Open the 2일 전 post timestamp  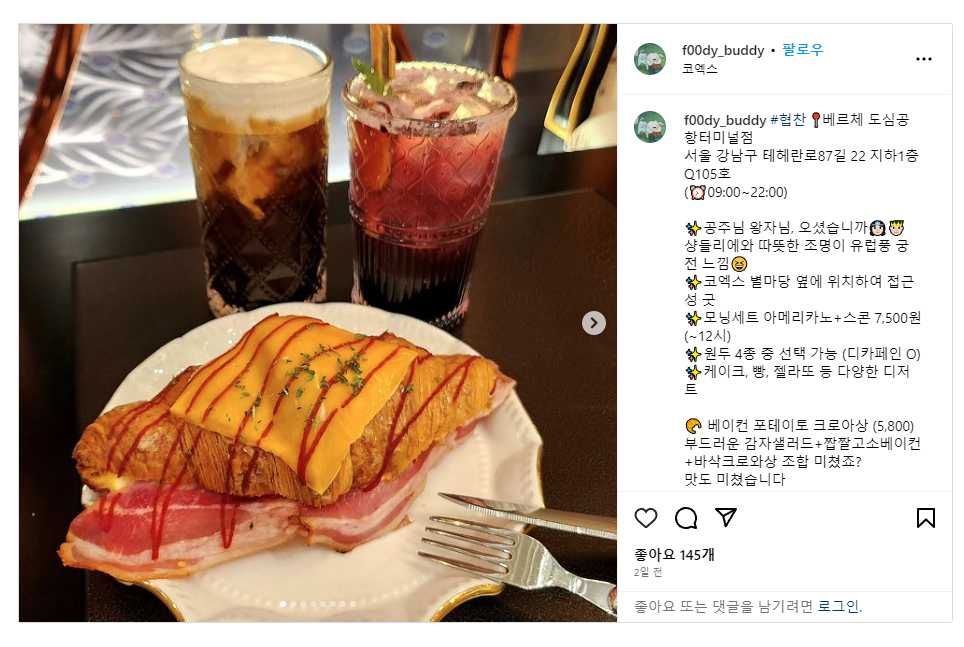coord(648,572)
